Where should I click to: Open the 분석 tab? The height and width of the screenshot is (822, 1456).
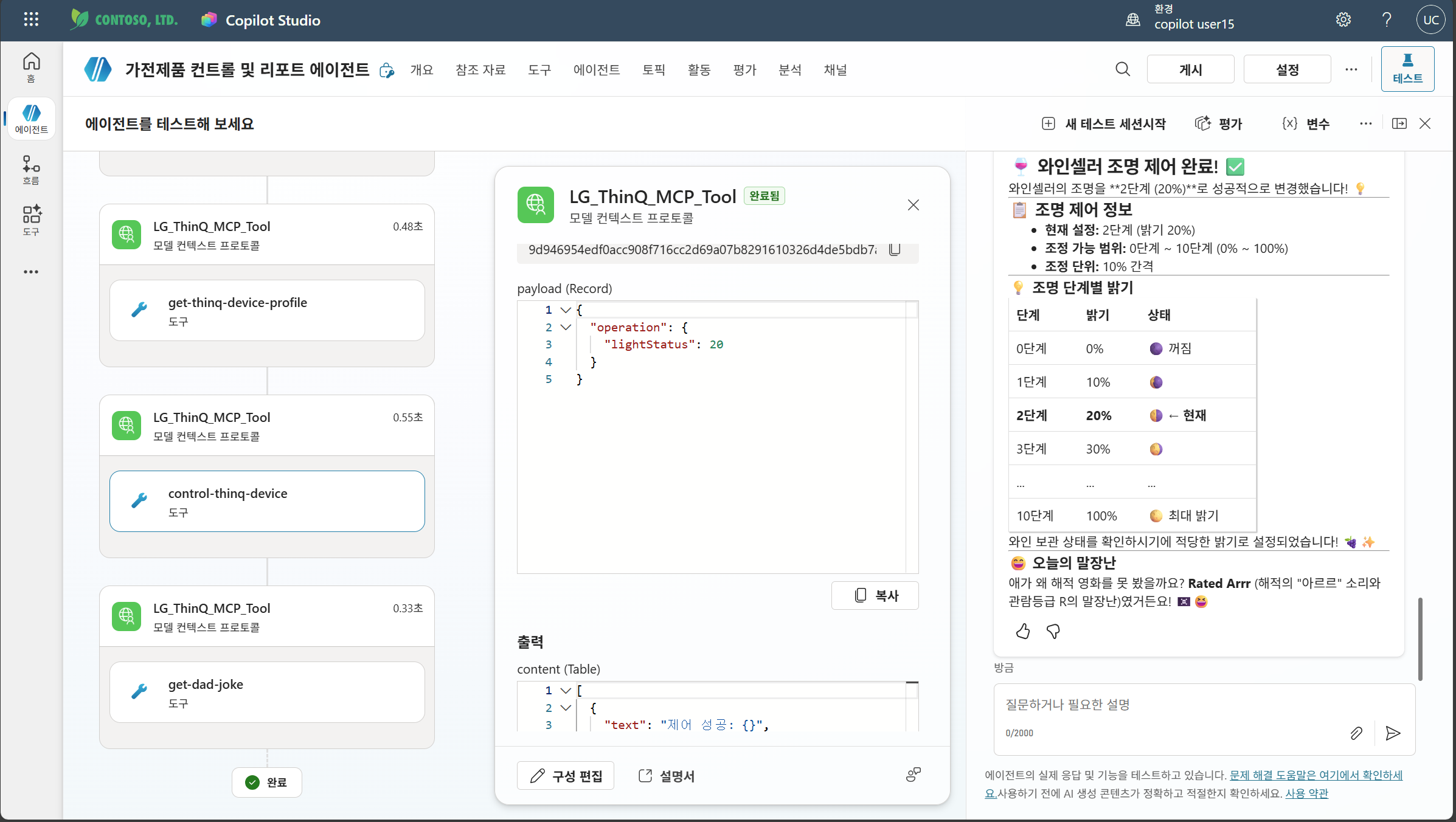click(x=790, y=70)
